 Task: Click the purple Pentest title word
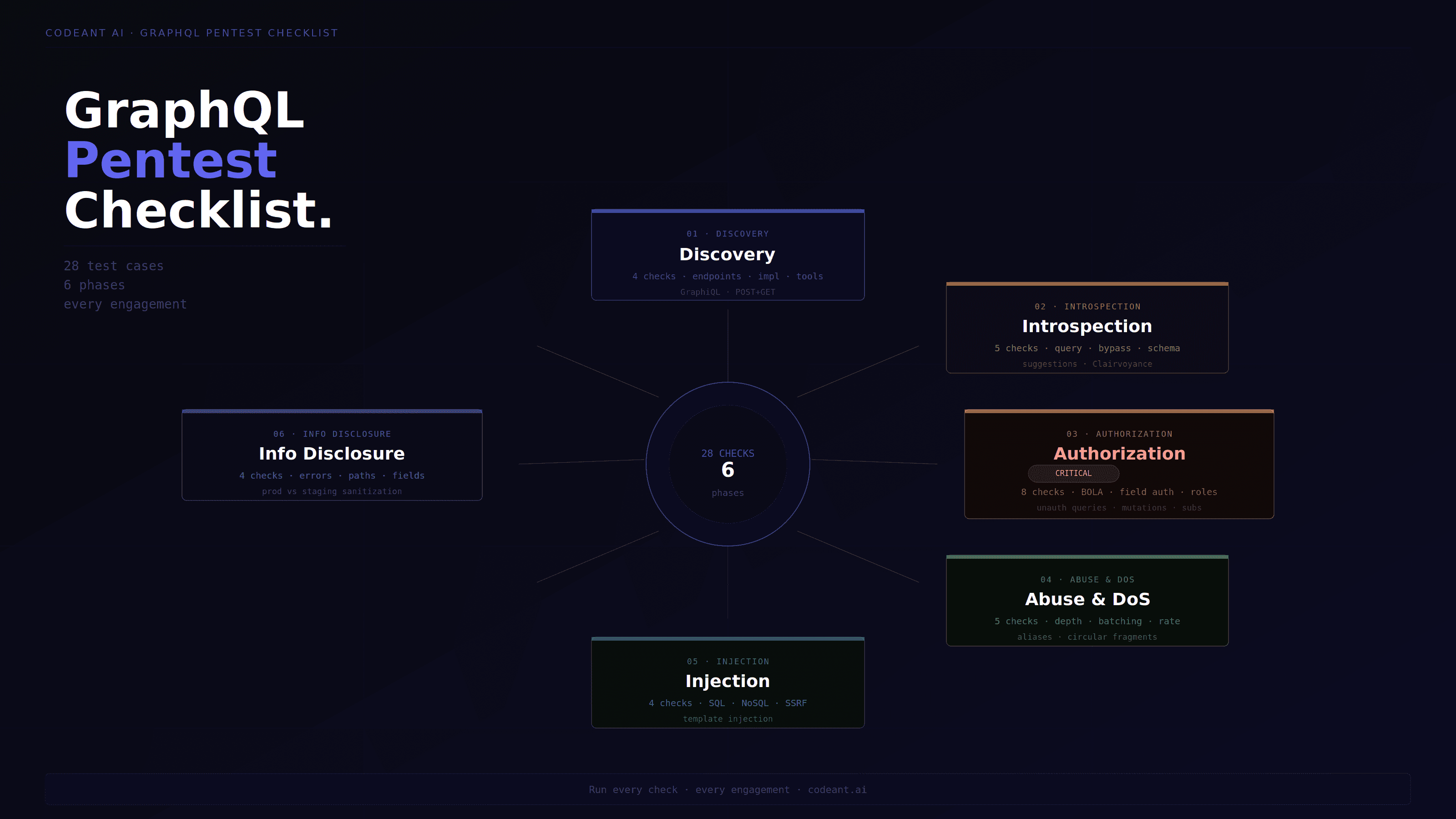click(x=171, y=160)
